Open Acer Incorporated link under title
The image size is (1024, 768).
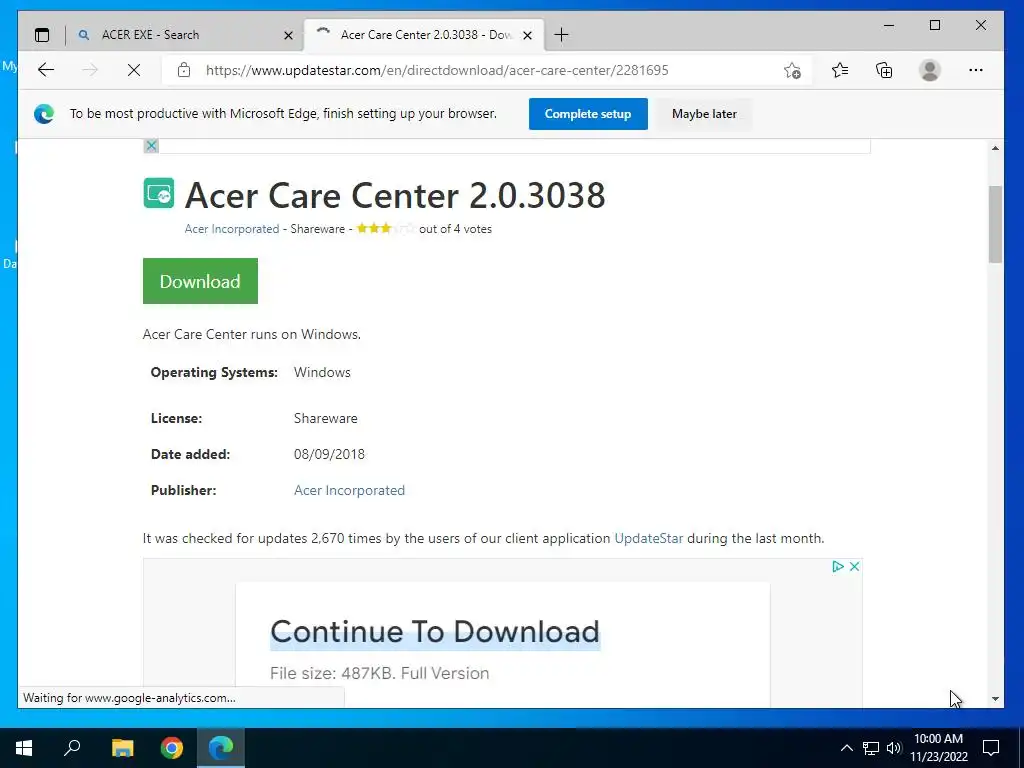point(232,229)
